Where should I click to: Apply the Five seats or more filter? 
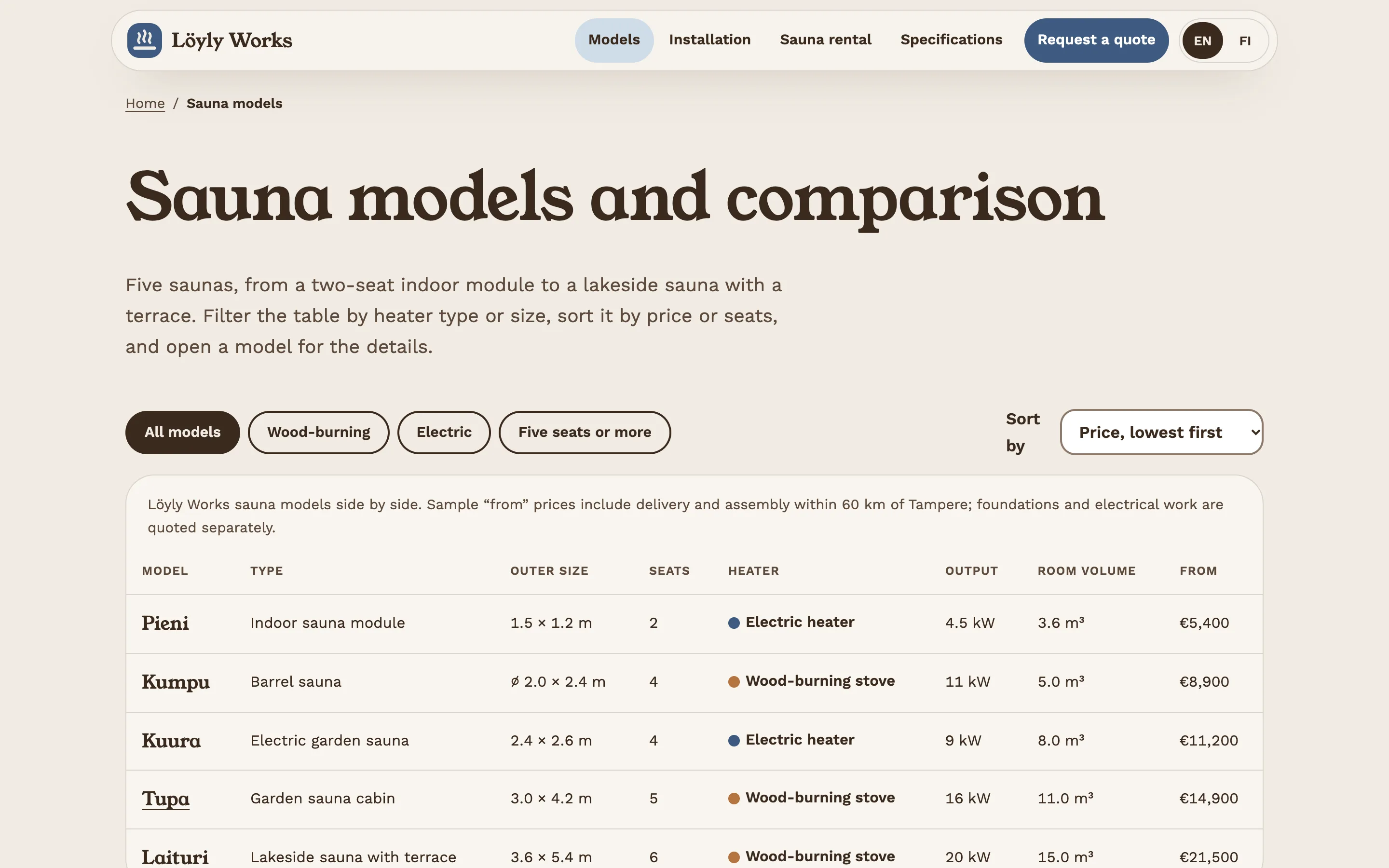coord(585,432)
